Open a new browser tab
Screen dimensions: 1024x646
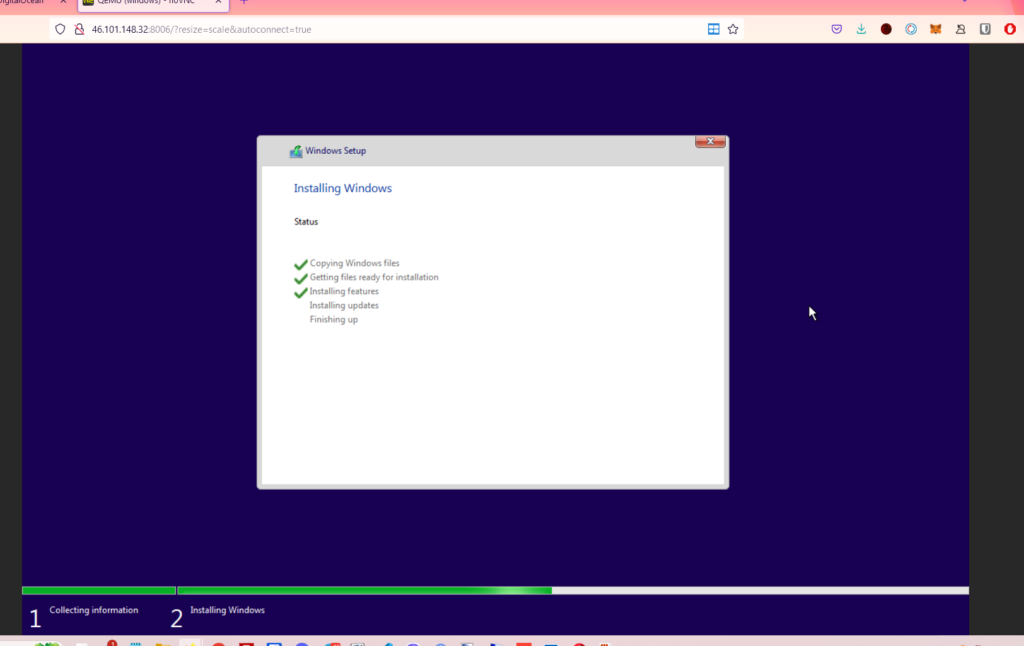pos(244,3)
